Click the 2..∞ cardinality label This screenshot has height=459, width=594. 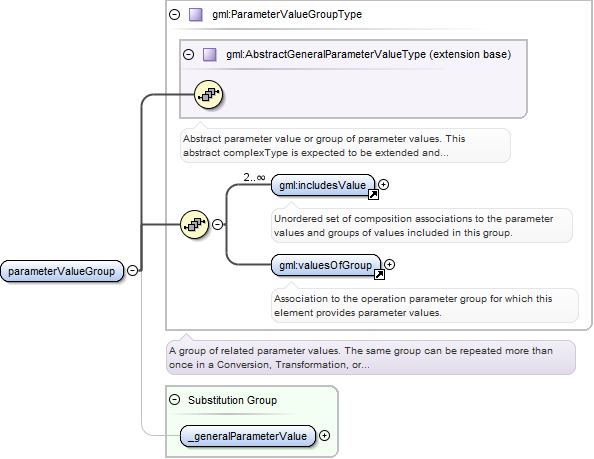coord(254,177)
